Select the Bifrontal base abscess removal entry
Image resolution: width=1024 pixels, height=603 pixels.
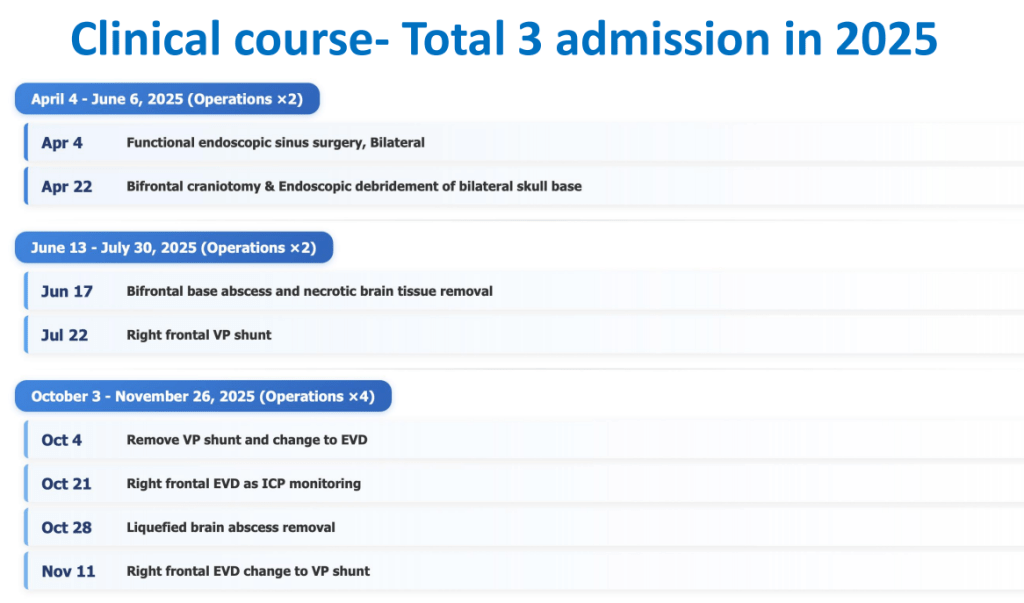309,292
